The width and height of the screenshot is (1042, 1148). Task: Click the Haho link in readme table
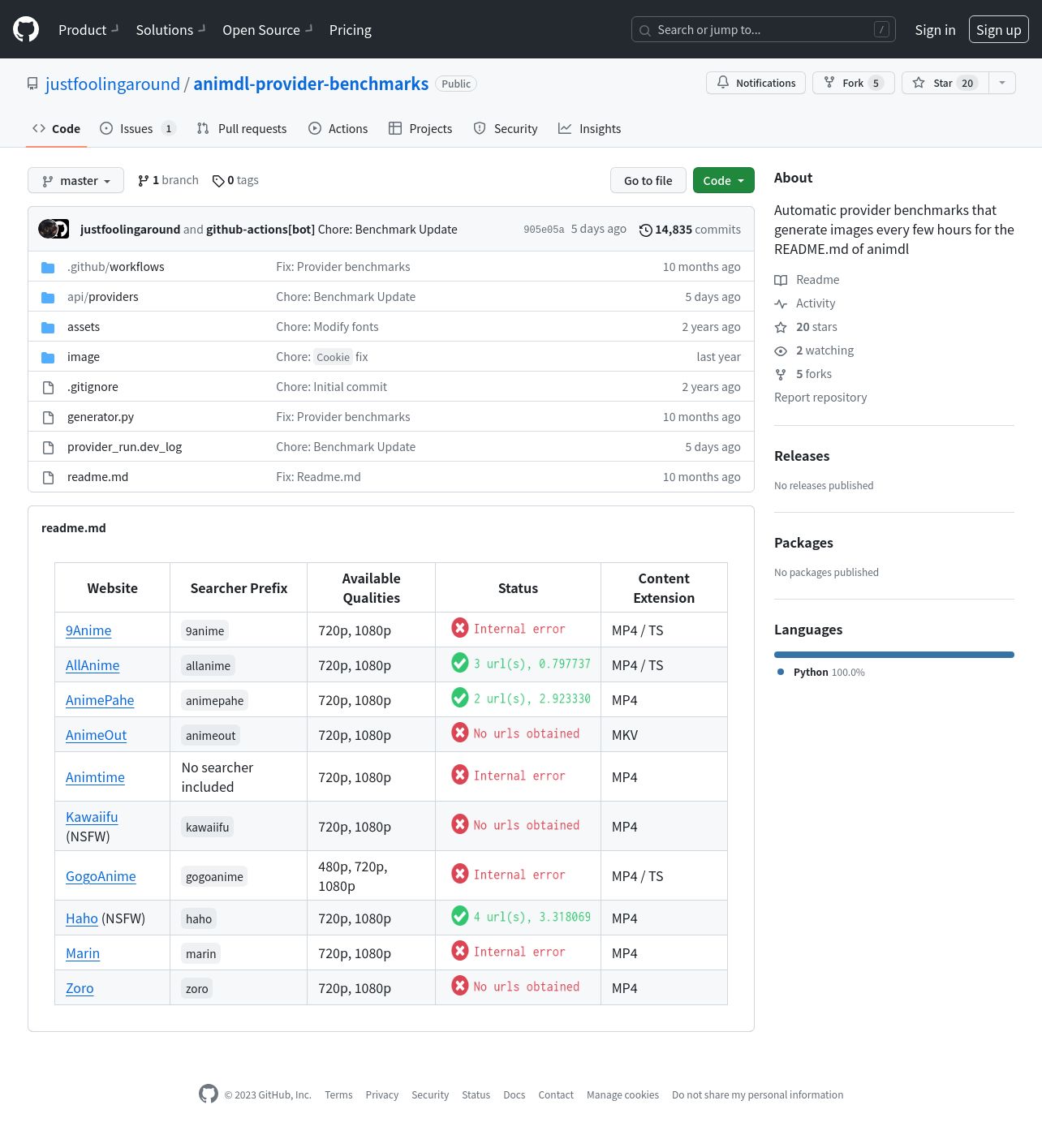pos(82,918)
